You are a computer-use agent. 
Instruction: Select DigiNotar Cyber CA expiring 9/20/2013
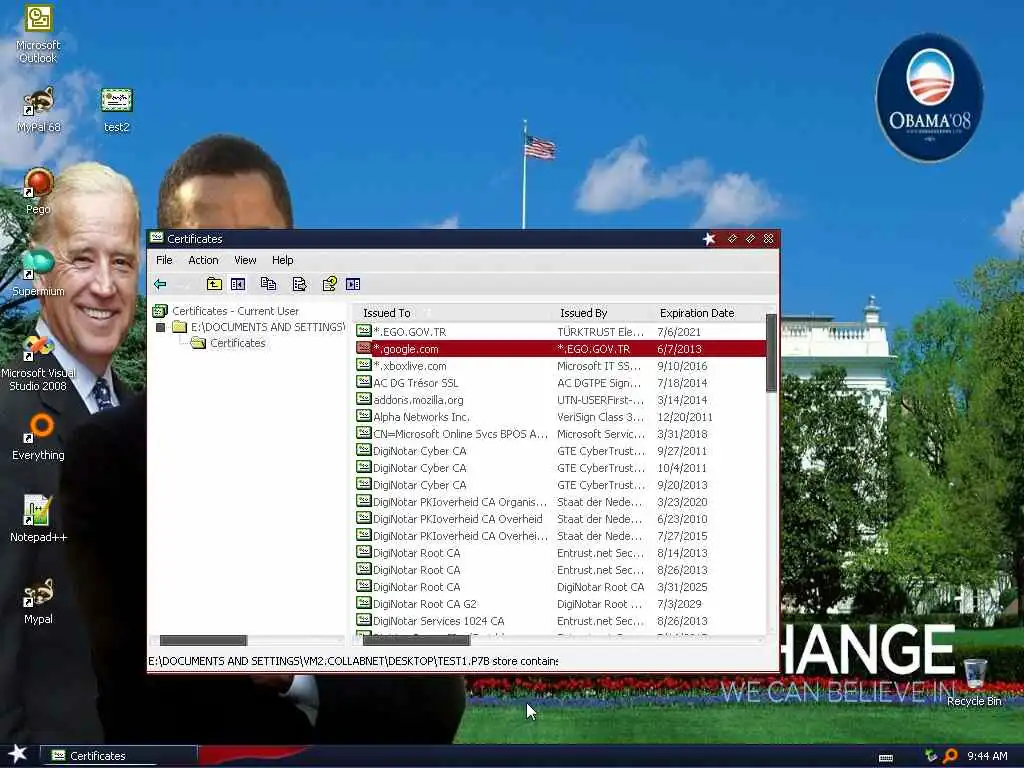click(x=560, y=485)
